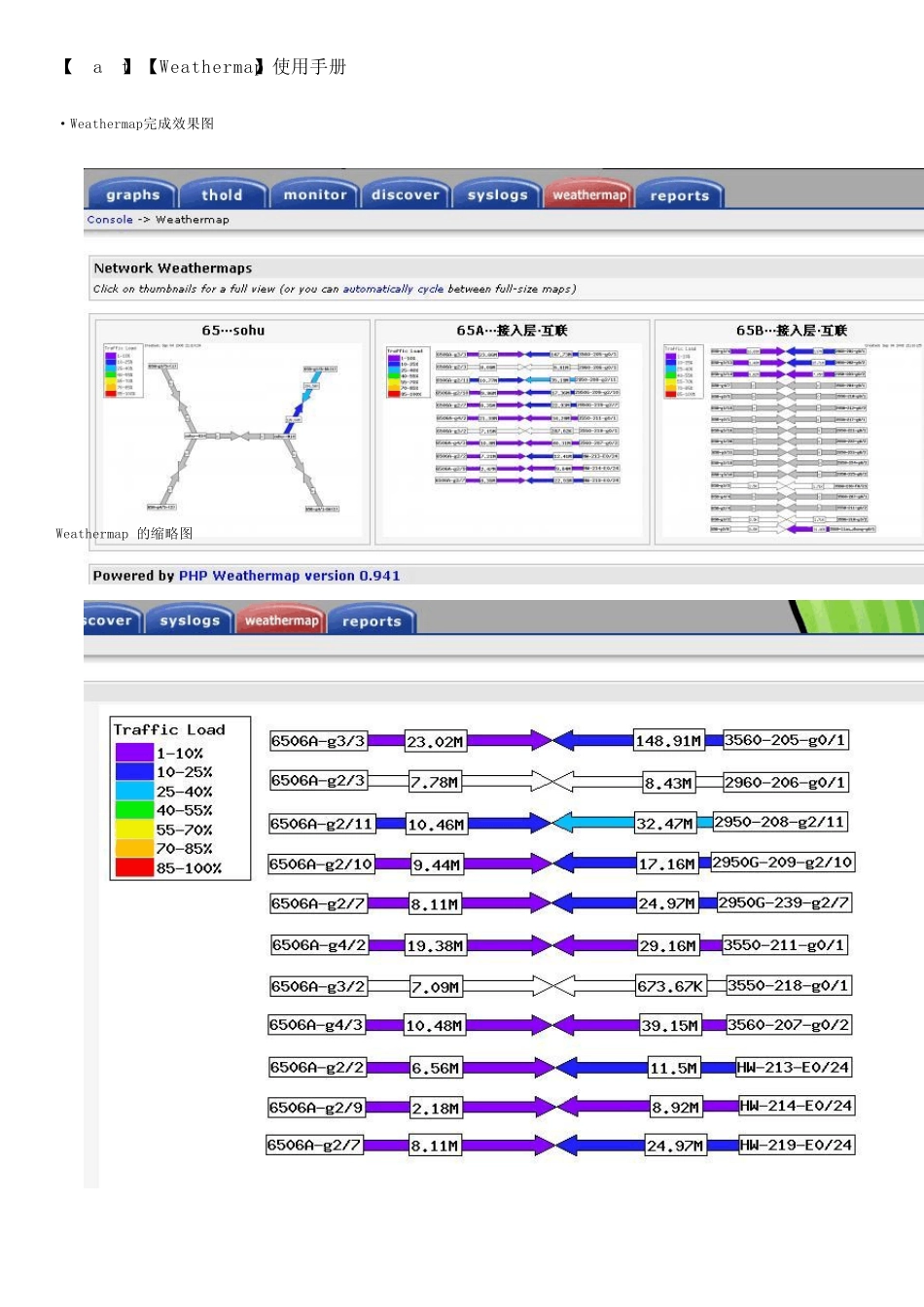Click the 9.44M bandwidth label
Screen dimensions: 924x1307
[x=437, y=865]
